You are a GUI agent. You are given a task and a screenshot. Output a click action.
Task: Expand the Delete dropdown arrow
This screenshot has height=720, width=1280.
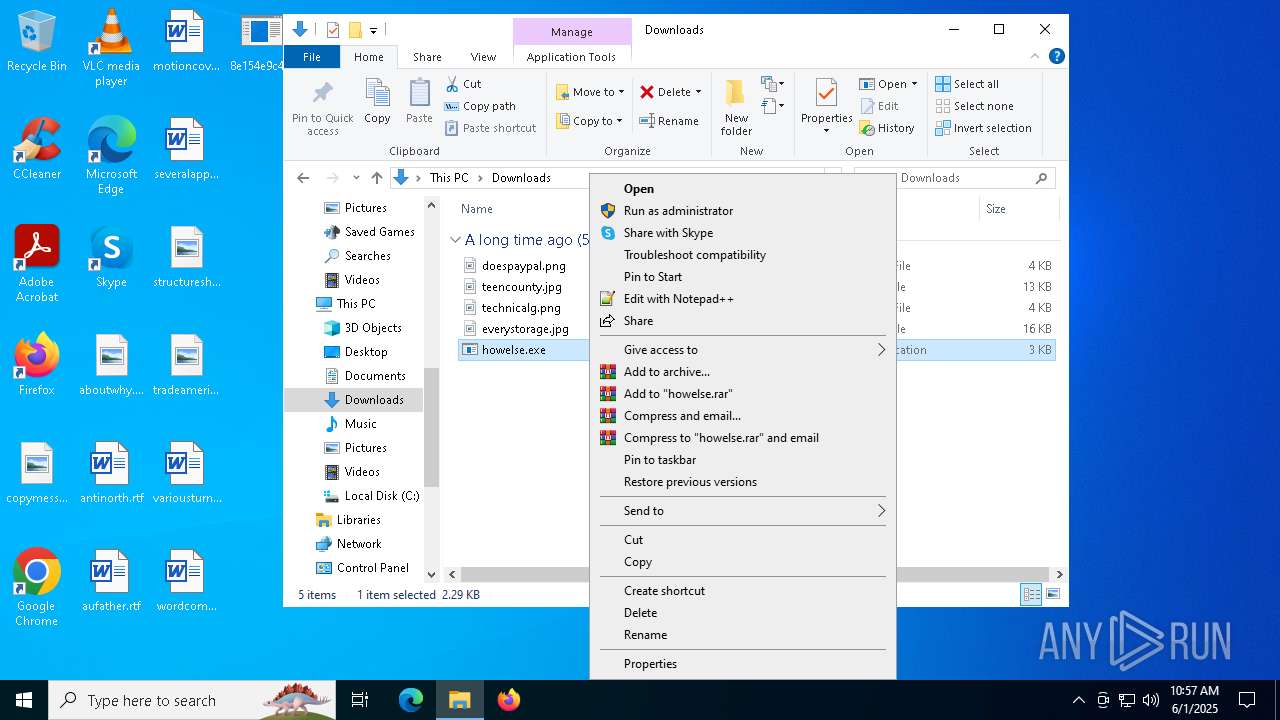[x=698, y=92]
